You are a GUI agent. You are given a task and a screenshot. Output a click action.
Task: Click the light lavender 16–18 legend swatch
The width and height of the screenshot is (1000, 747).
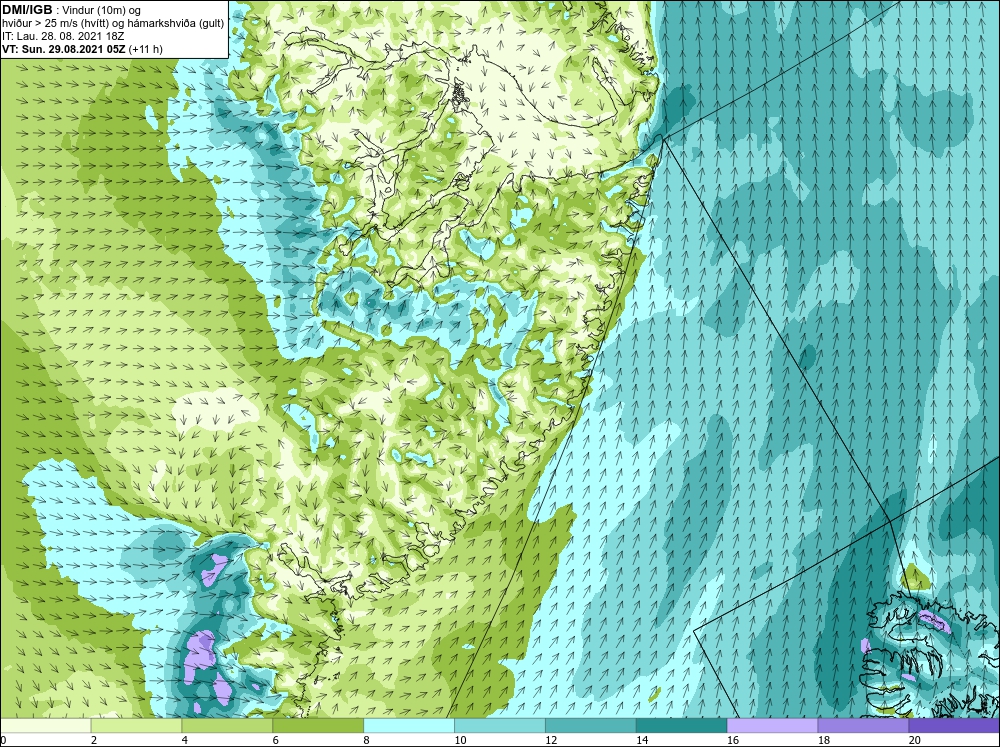click(772, 725)
